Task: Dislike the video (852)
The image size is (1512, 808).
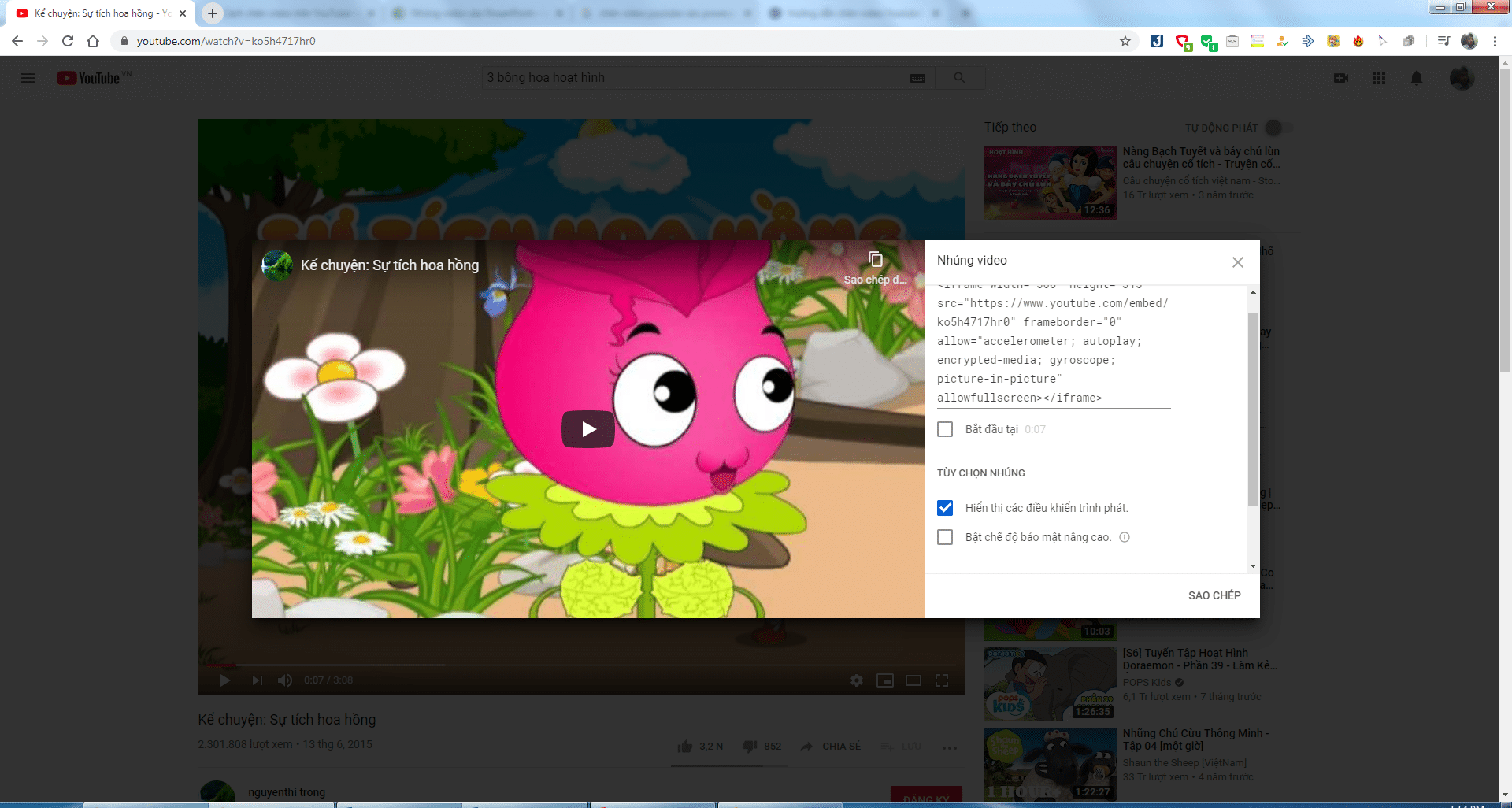Action: (x=762, y=747)
